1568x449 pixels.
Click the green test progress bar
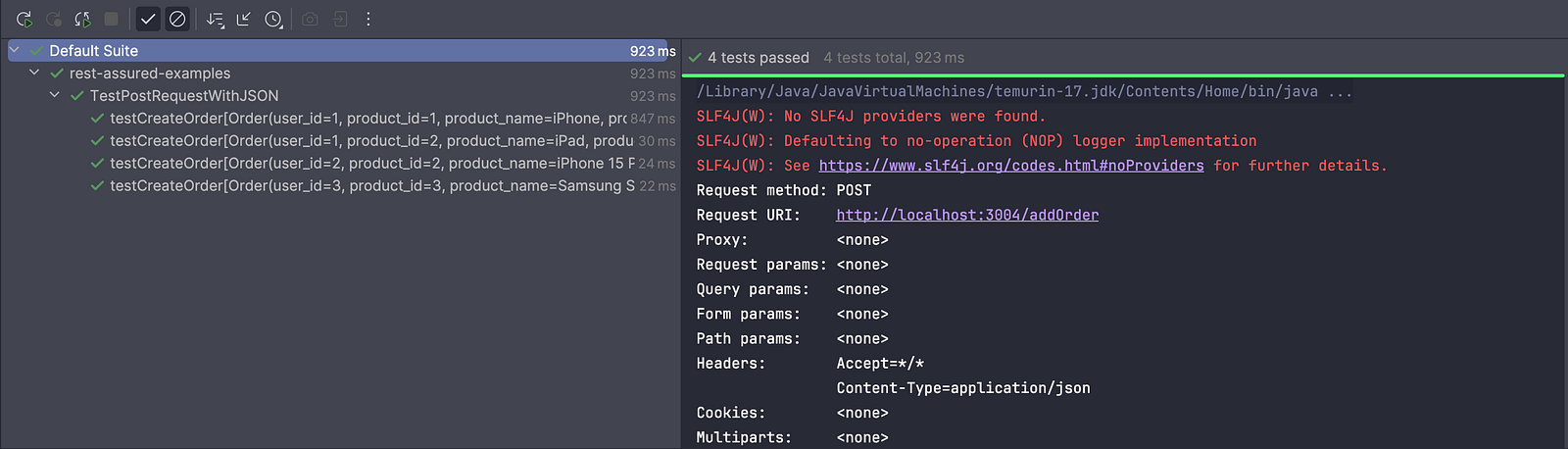1123,75
